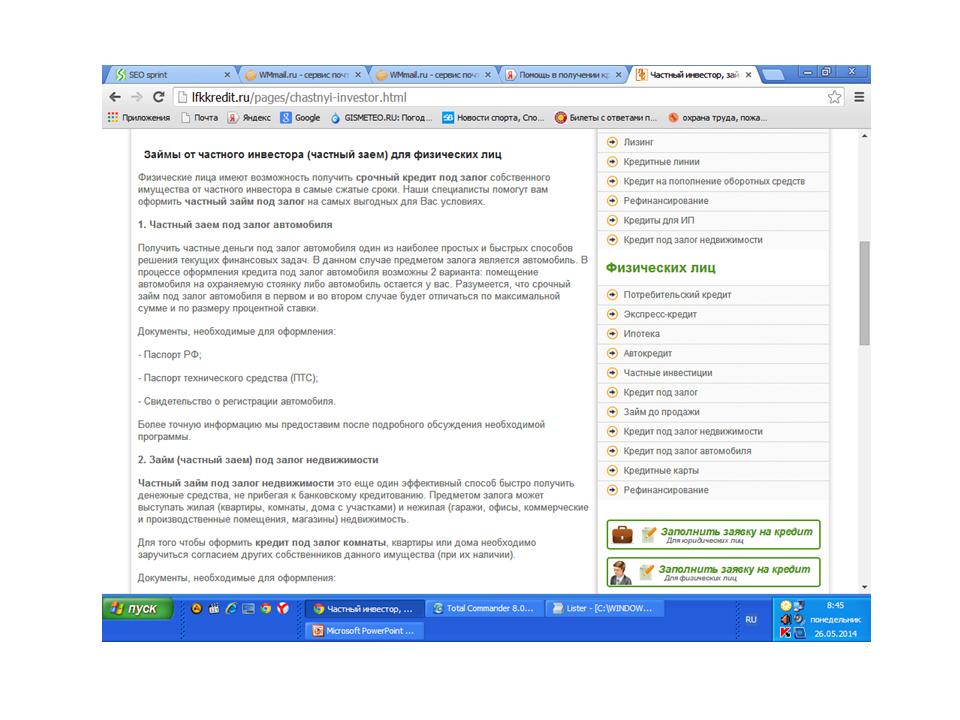This screenshot has width=960, height=720.
Task: Click the scrollbar down arrow
Action: [864, 587]
